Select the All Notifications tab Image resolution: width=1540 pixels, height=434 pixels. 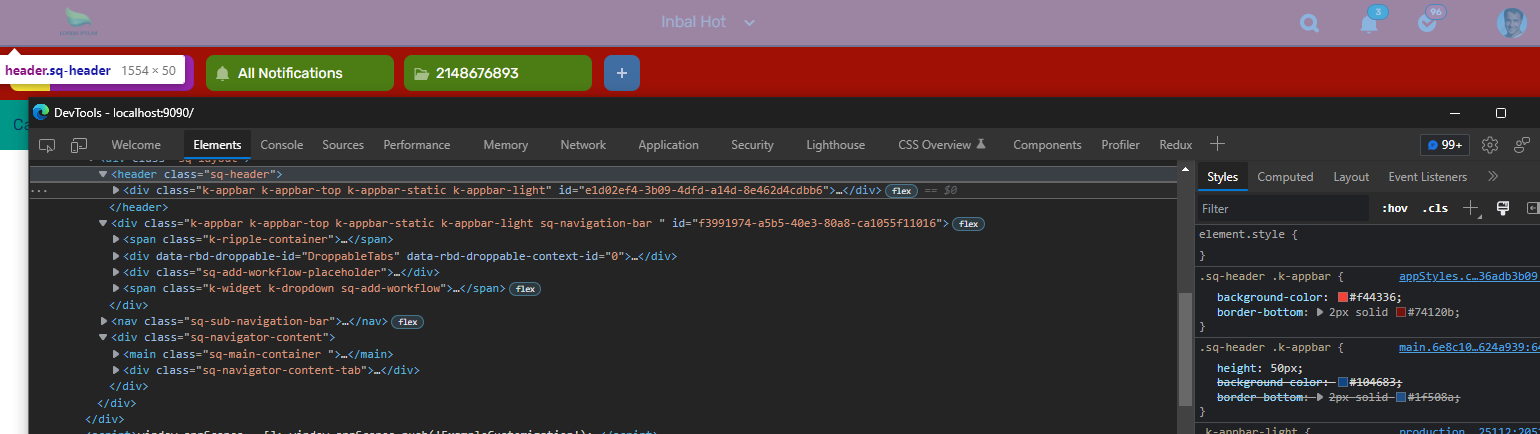pos(300,73)
